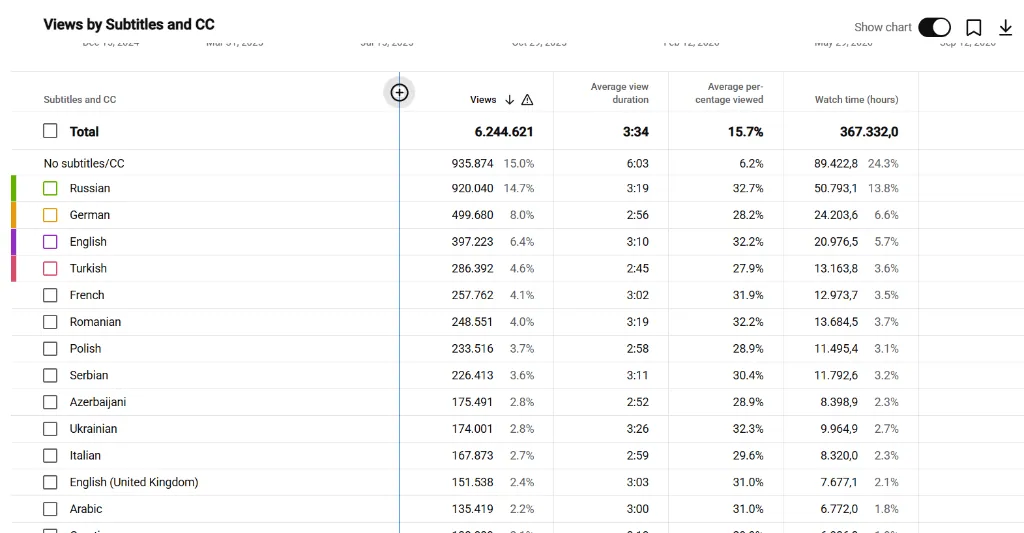Check the Serbian checkbox
Viewport: 1024px width, 533px height.
click(x=50, y=376)
